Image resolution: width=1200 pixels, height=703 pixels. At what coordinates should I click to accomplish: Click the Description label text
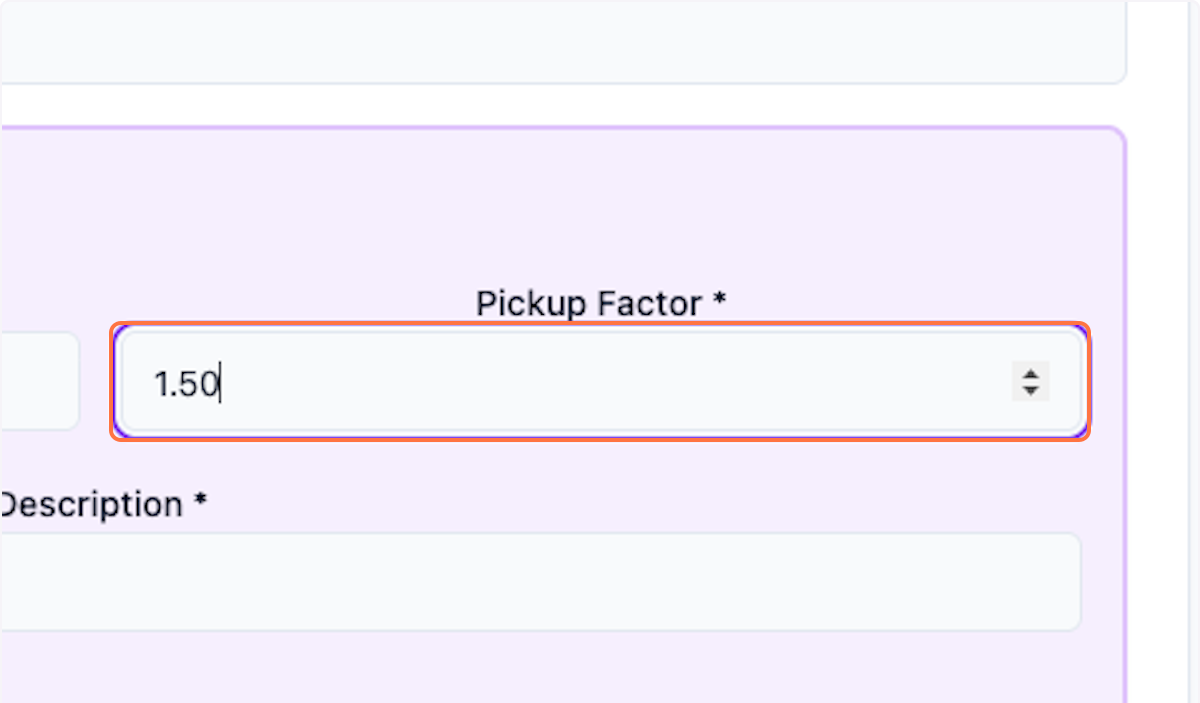pyautogui.click(x=90, y=504)
